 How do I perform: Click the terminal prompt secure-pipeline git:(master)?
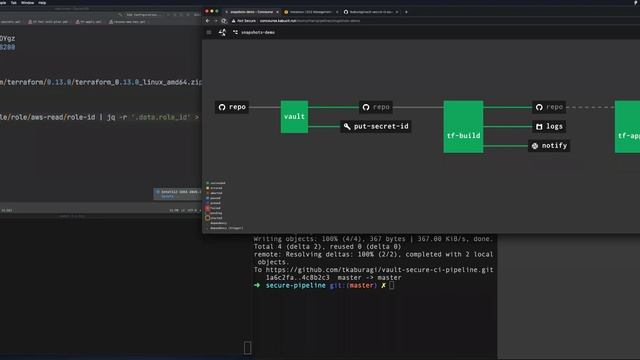321,285
